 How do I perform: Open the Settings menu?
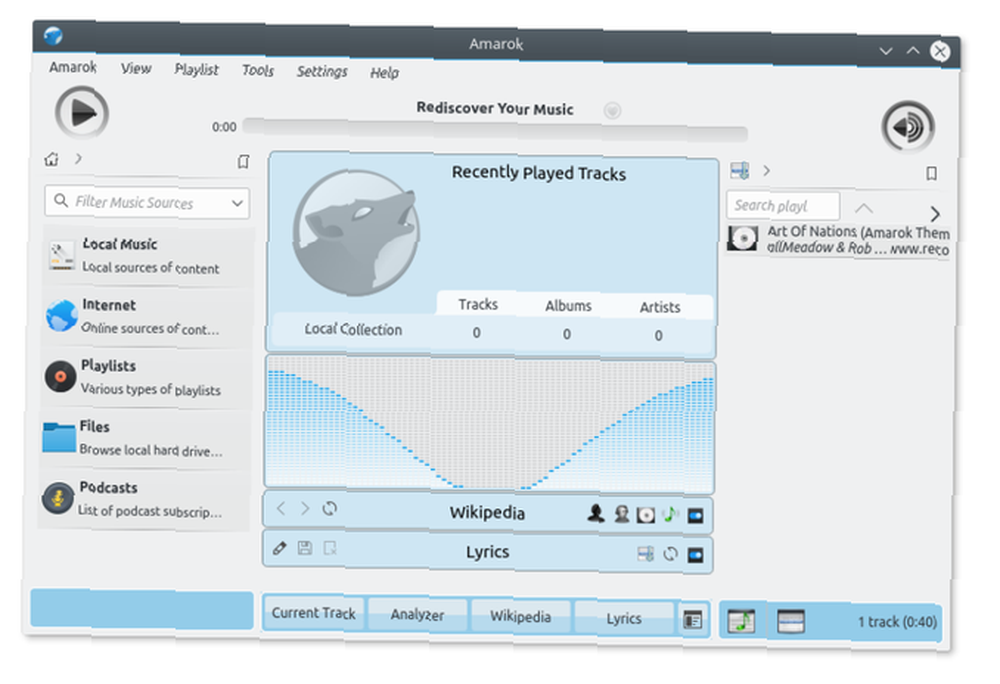point(321,71)
